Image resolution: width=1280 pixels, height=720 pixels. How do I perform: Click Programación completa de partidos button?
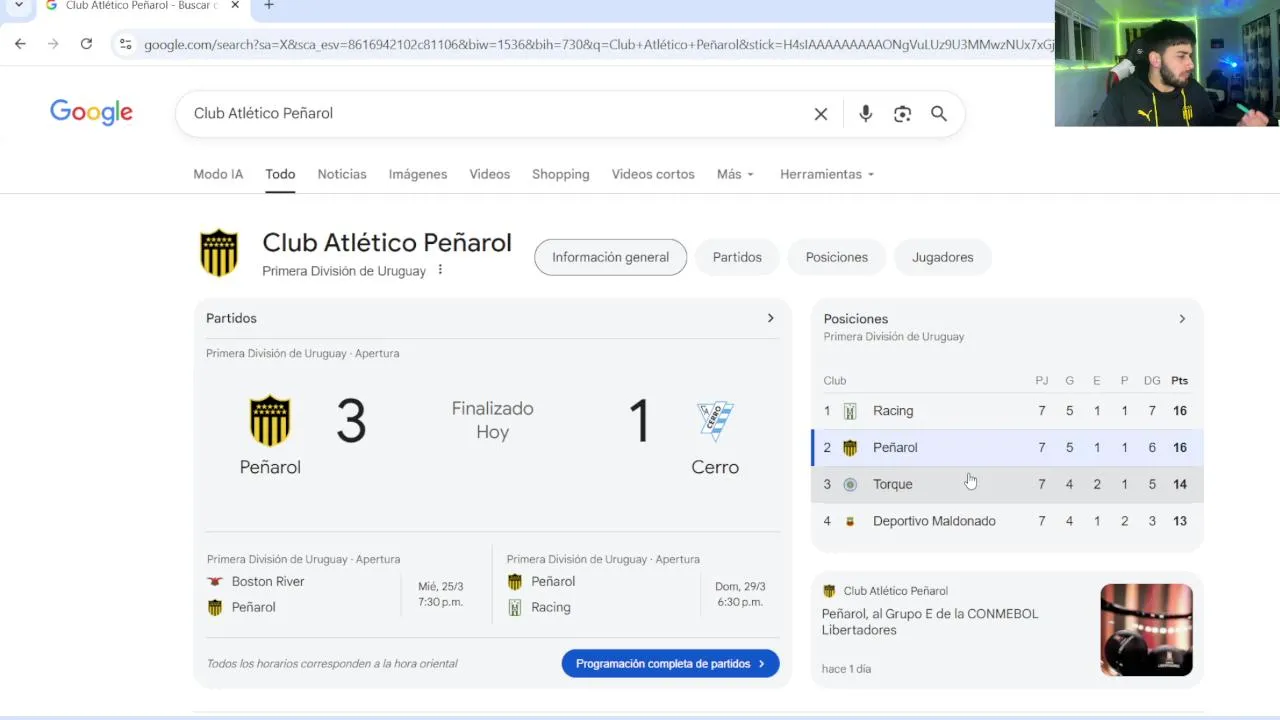(670, 664)
